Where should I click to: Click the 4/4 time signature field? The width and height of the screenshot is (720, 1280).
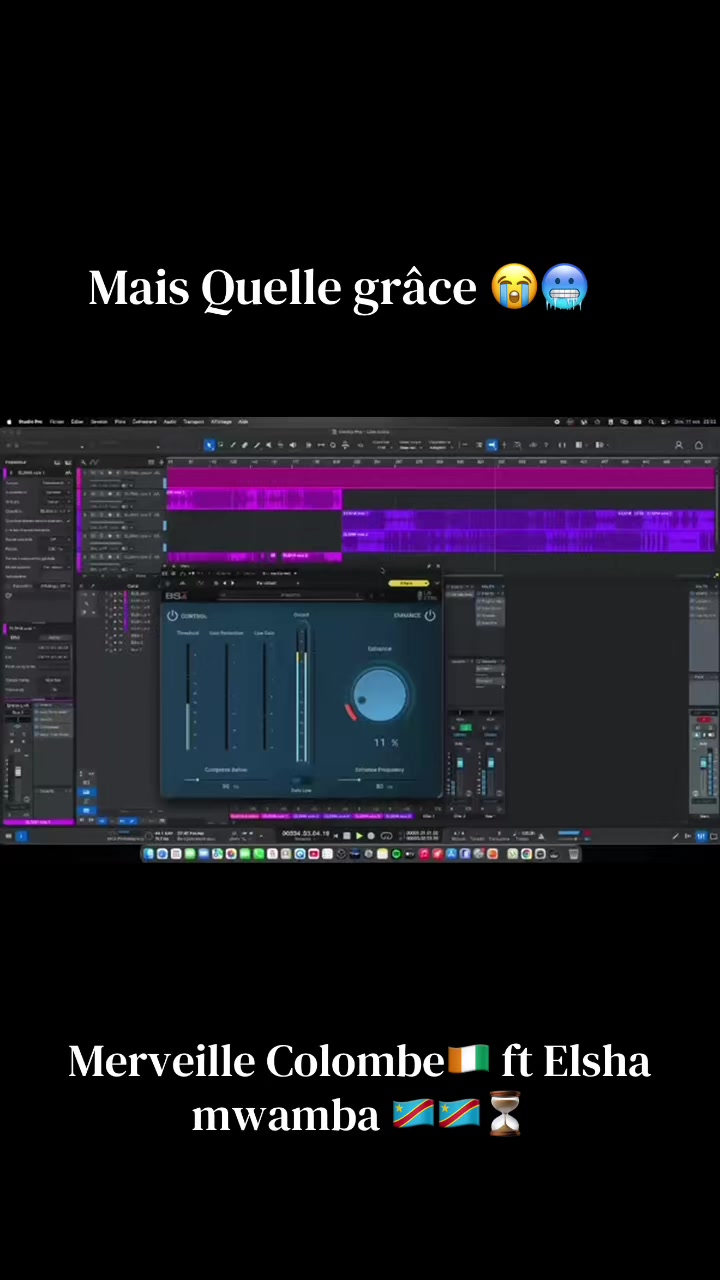click(458, 832)
